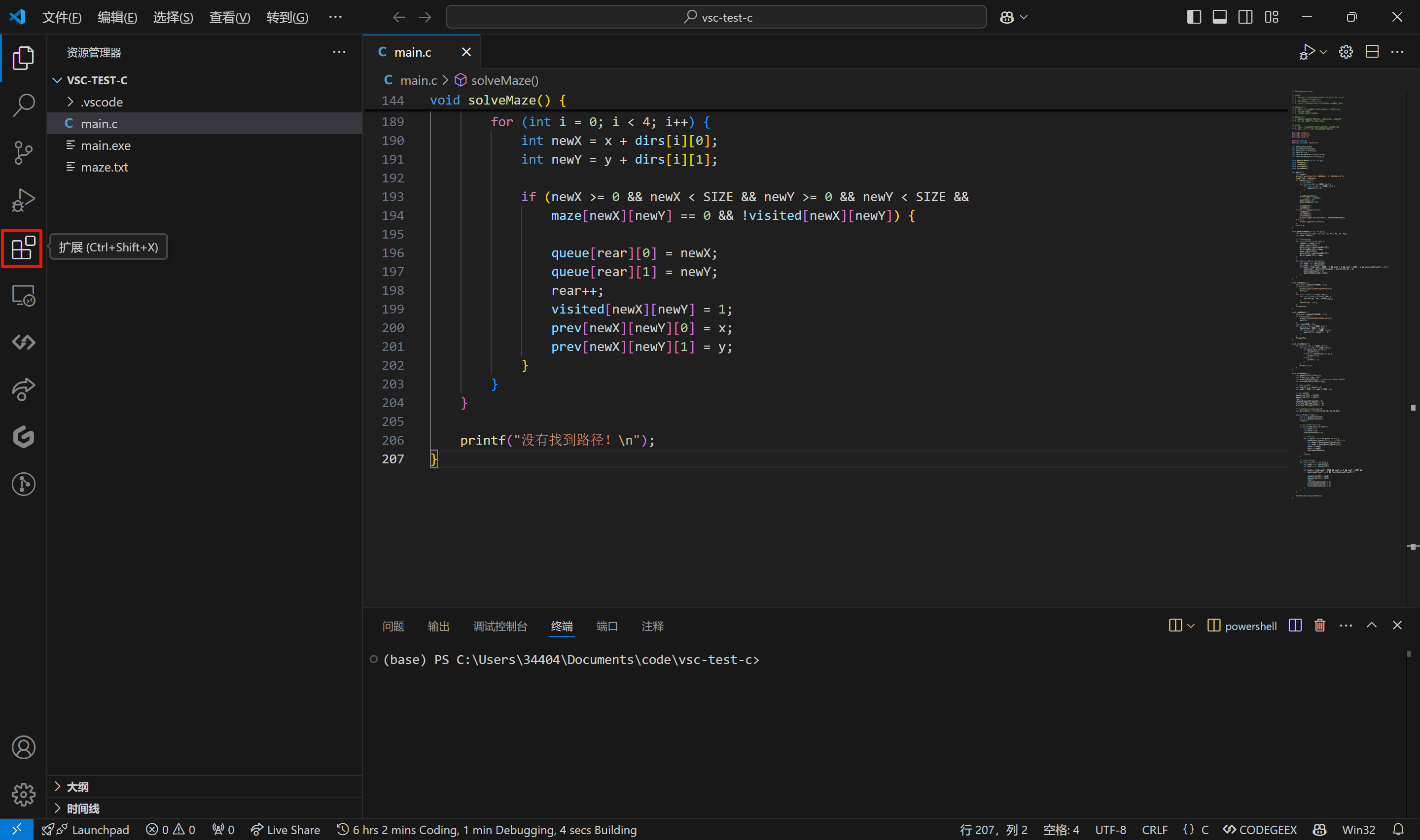Open the Extensions view
The width and height of the screenshot is (1420, 840).
[x=23, y=248]
